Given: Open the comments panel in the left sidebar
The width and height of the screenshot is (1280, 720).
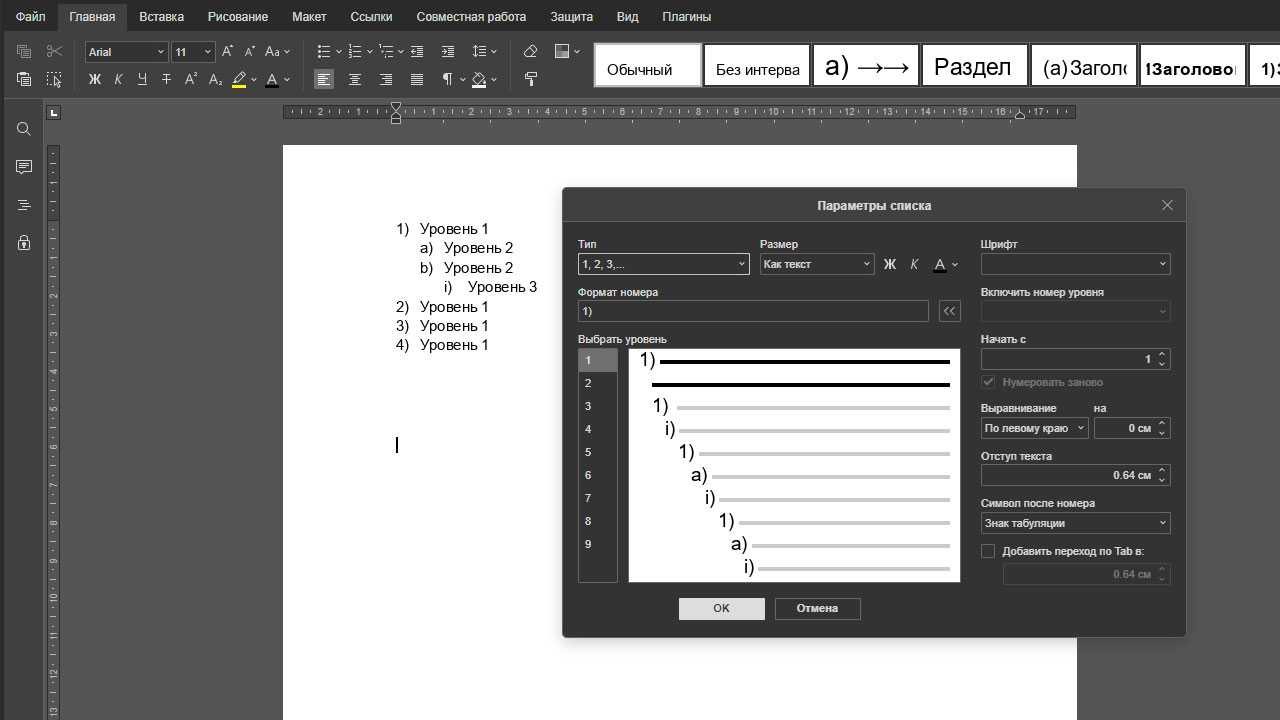Looking at the screenshot, I should pos(24,167).
